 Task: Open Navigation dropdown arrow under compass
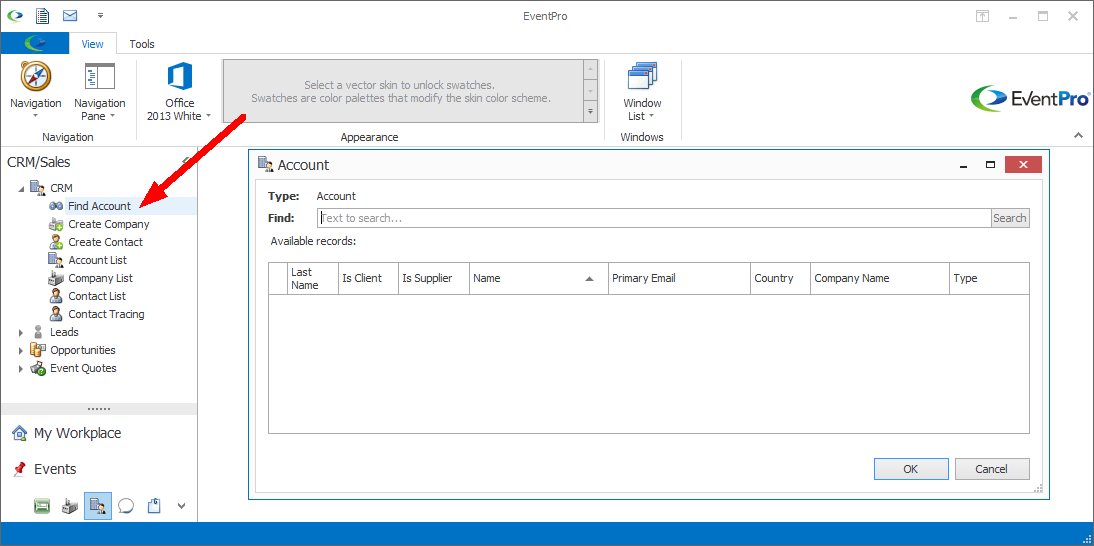pos(36,116)
